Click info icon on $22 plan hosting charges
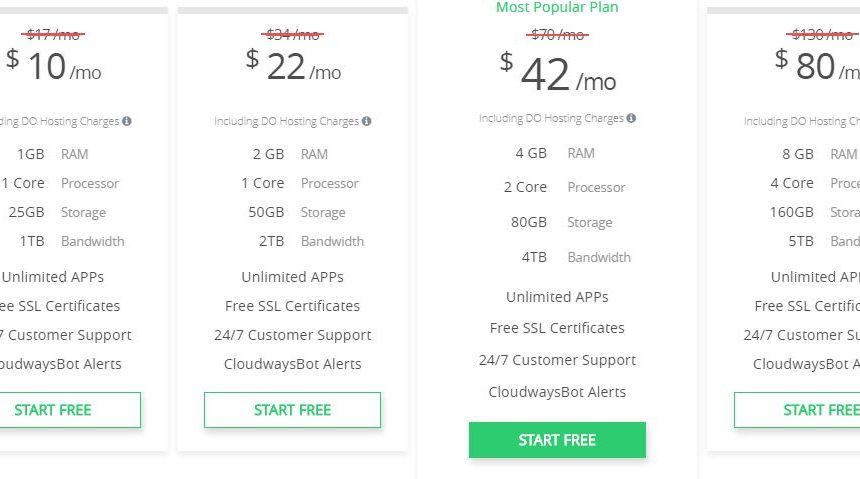 pos(366,121)
